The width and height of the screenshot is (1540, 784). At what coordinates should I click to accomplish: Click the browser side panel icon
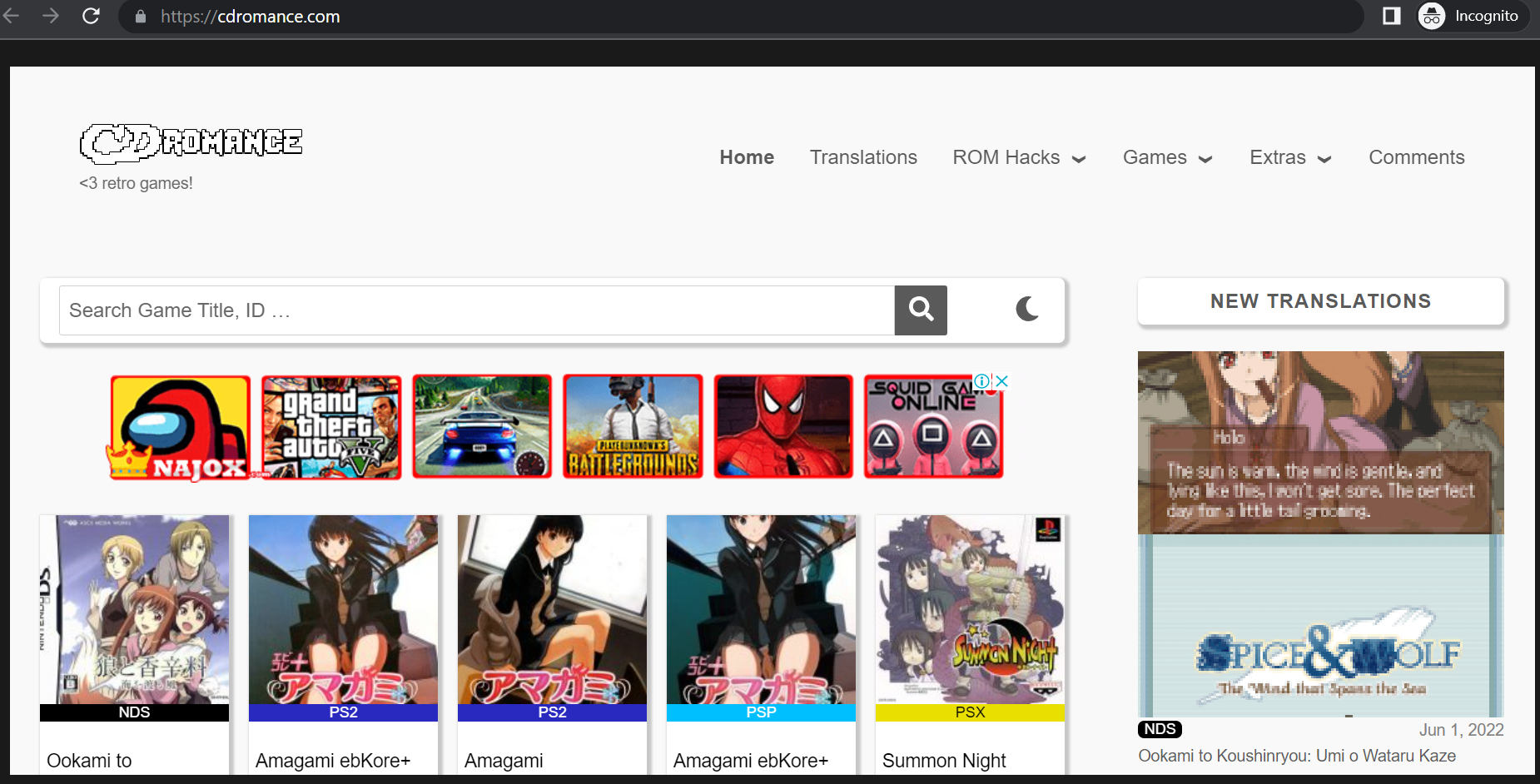(1391, 16)
